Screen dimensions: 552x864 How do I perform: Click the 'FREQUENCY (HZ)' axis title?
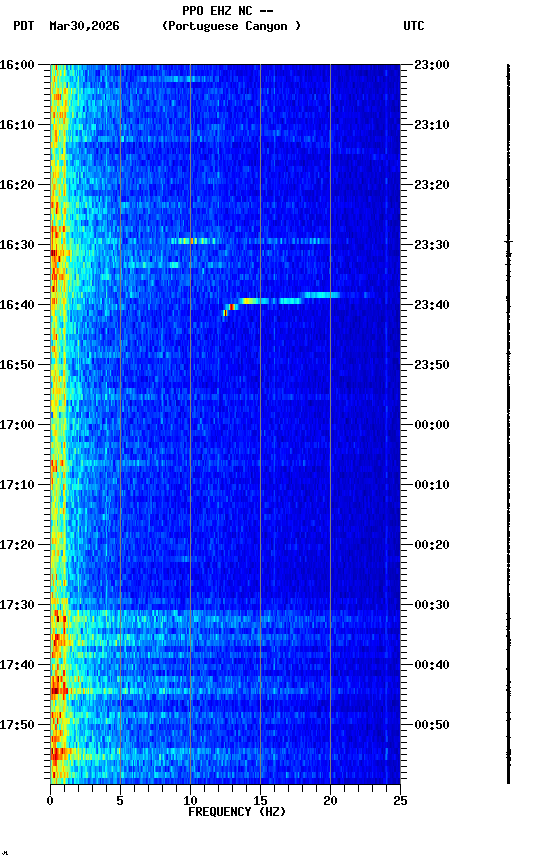(x=237, y=812)
